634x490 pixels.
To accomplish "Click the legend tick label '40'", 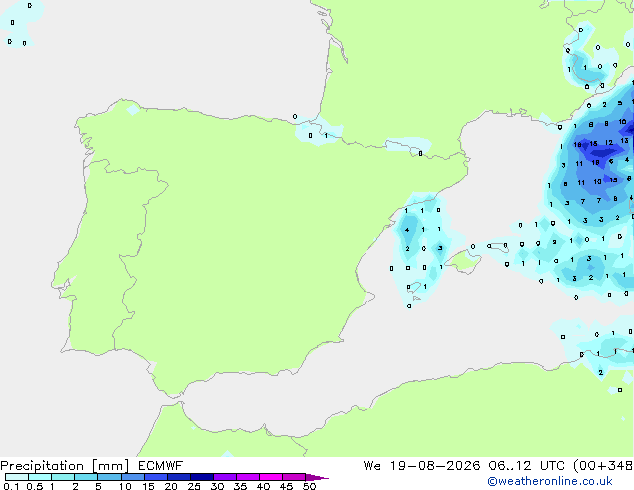I will coord(263,486).
